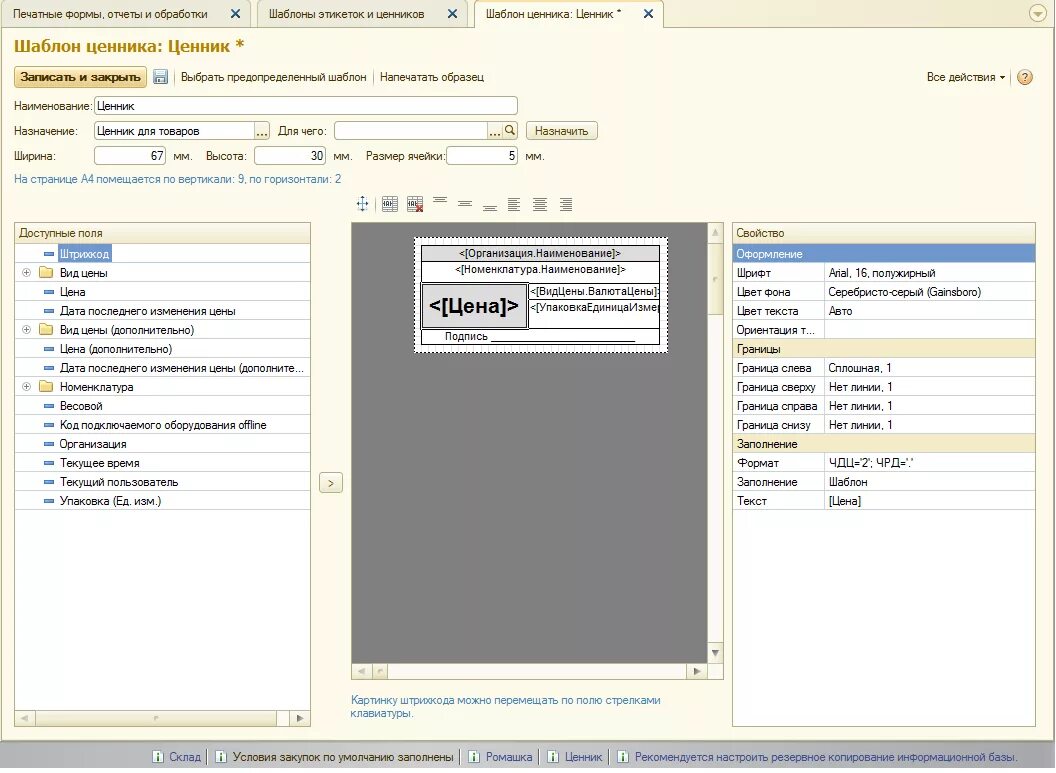This screenshot has height=773, width=1056.
Task: Align cell text to vertical middle
Action: (465, 204)
